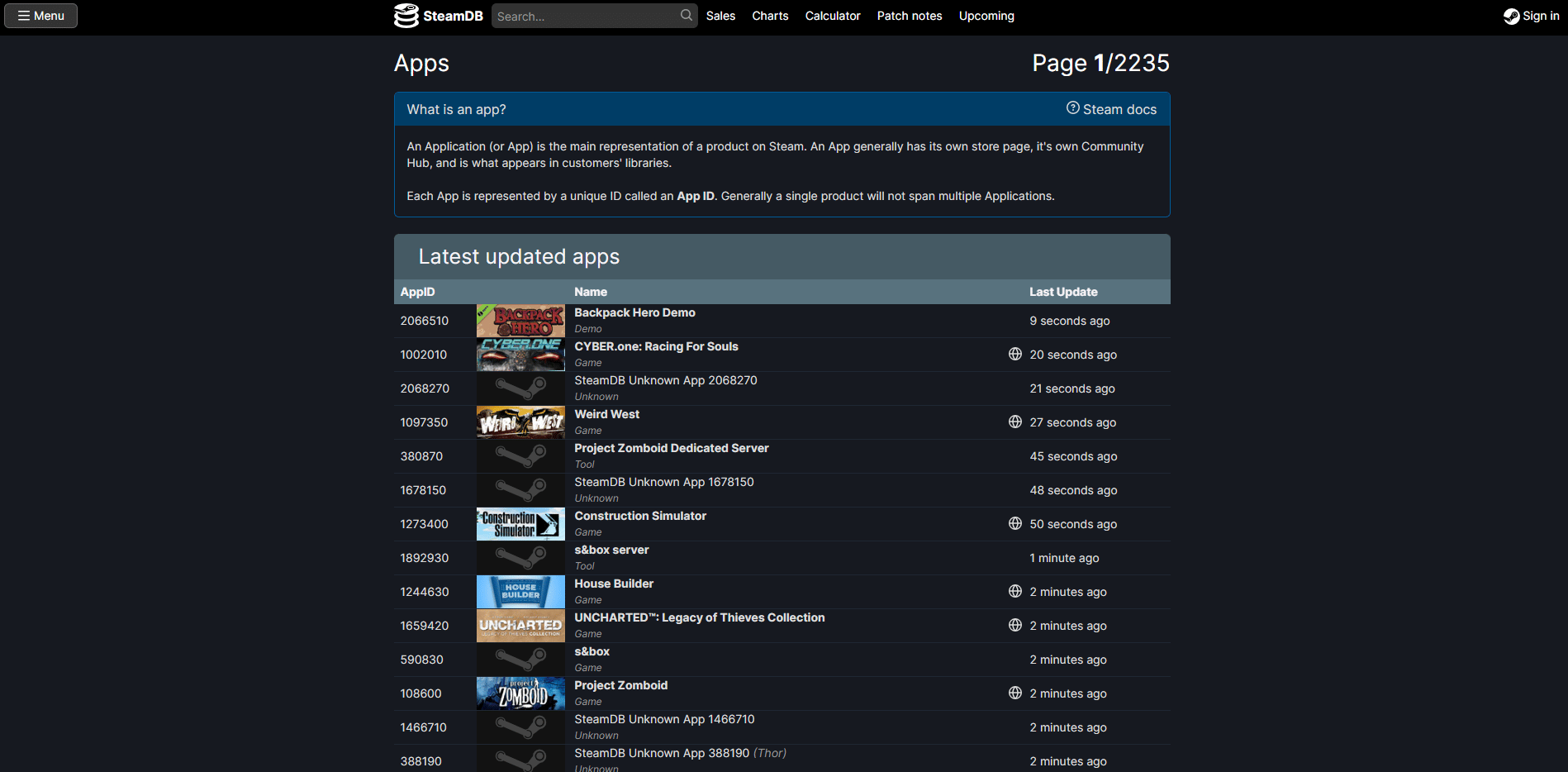Click Steam placeholder icon for app 1466710
This screenshot has height=772, width=1568.
[520, 727]
